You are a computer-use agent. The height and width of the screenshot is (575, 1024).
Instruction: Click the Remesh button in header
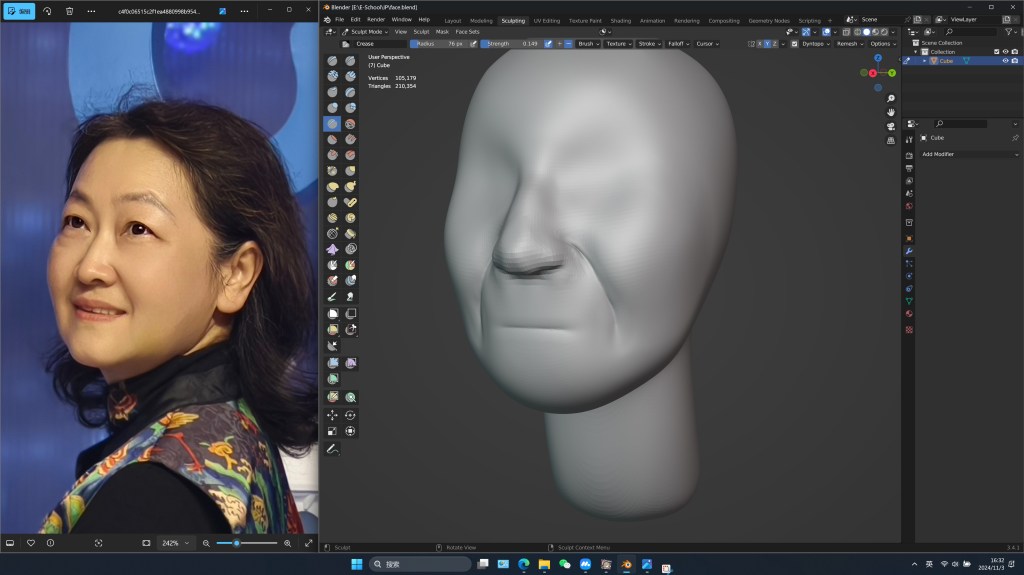tap(848, 44)
